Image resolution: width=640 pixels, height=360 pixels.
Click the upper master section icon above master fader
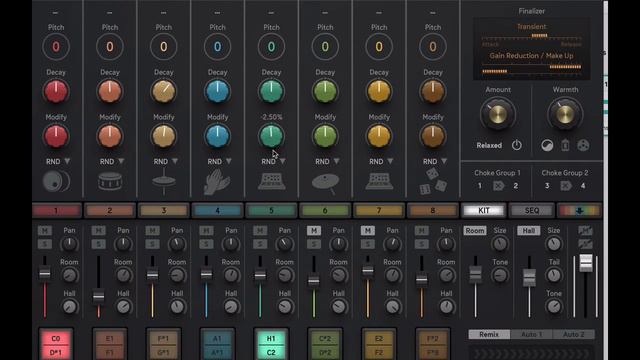[x=585, y=231]
